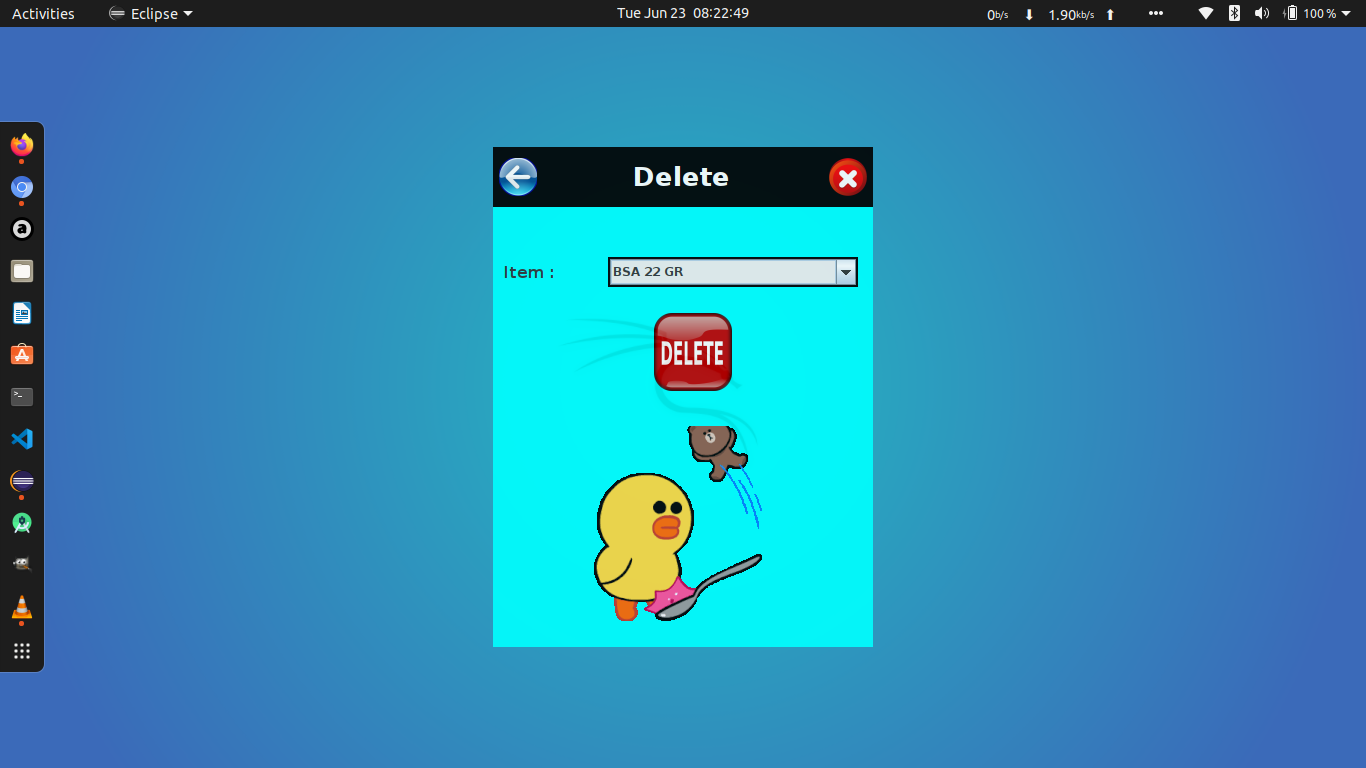Click the blue back arrow icon
Image resolution: width=1366 pixels, height=768 pixels.
pyautogui.click(x=518, y=177)
